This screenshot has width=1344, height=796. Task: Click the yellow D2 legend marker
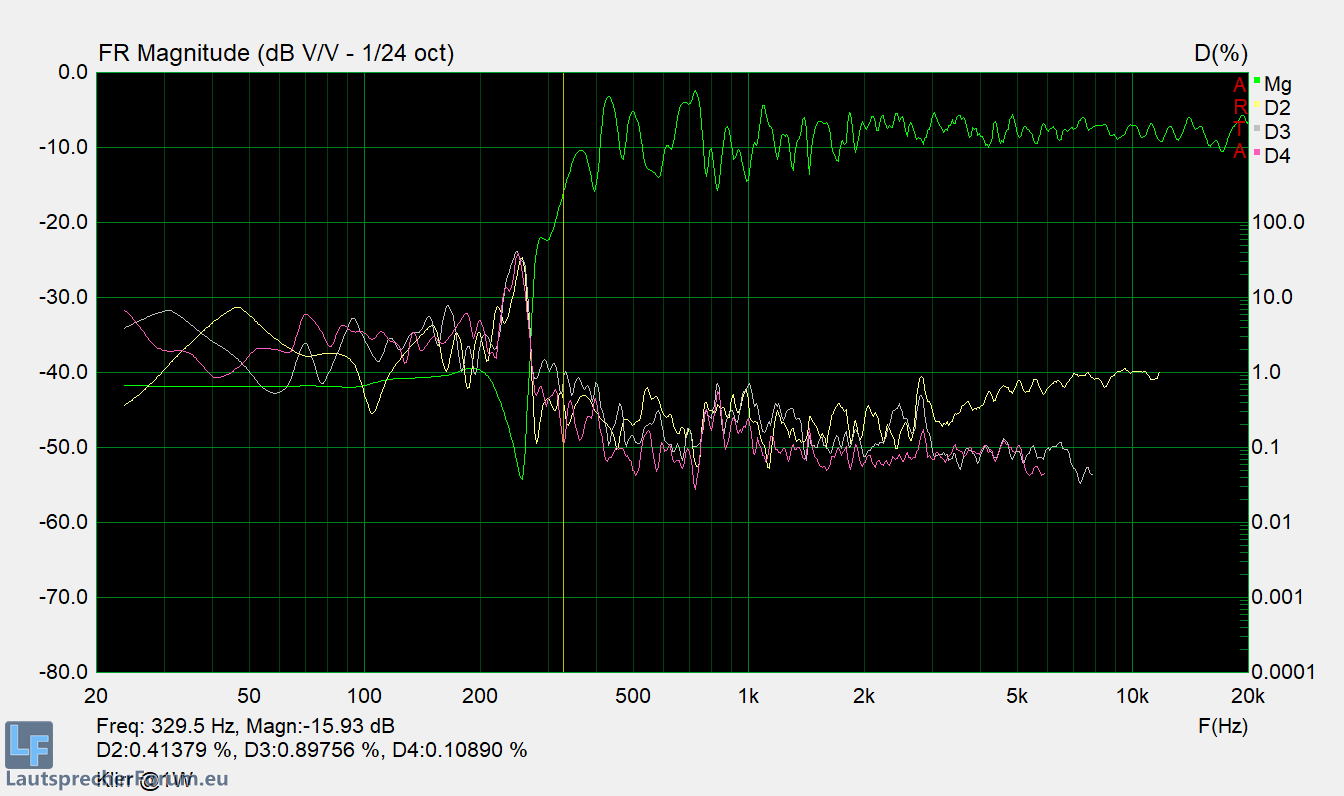pos(1256,104)
